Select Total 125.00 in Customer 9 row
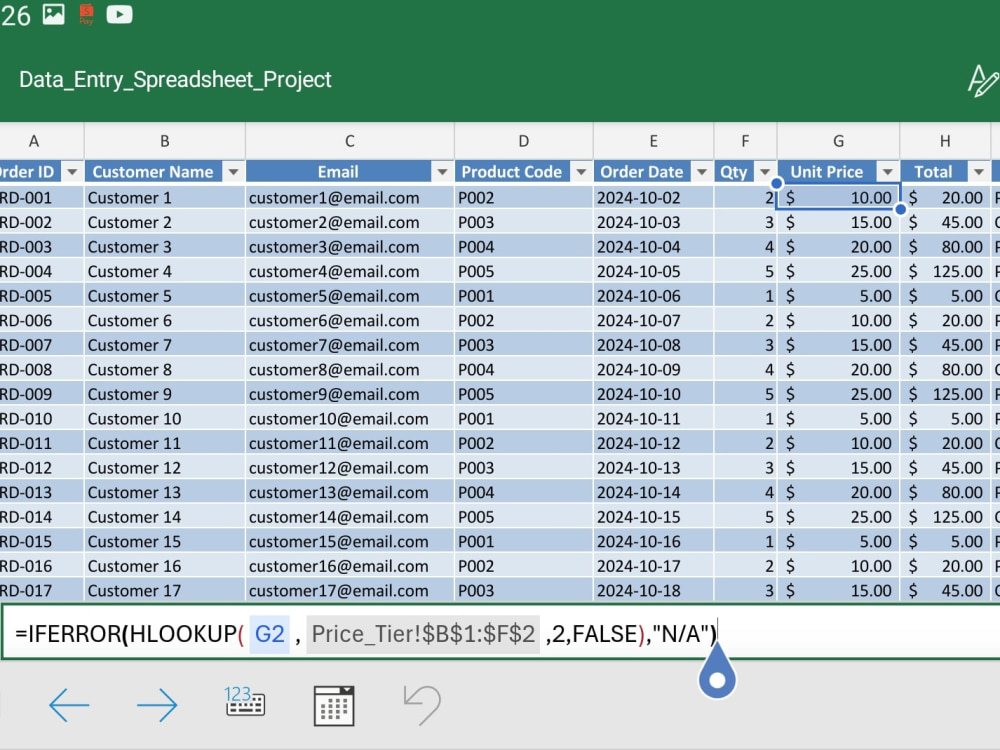Screen dimensions: 1000x750 pyautogui.click(x=945, y=394)
